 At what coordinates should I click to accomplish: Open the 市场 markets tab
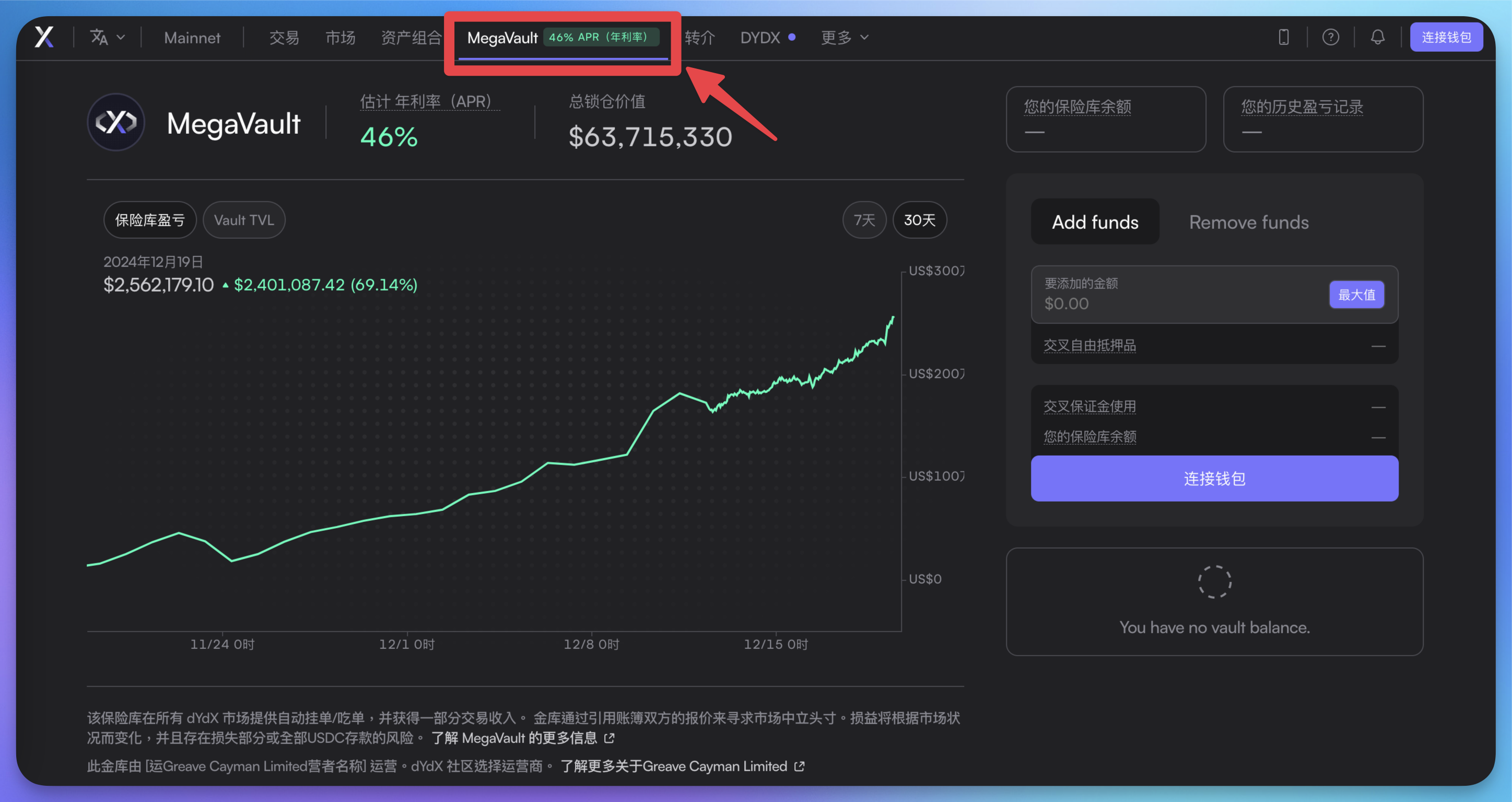(341, 38)
